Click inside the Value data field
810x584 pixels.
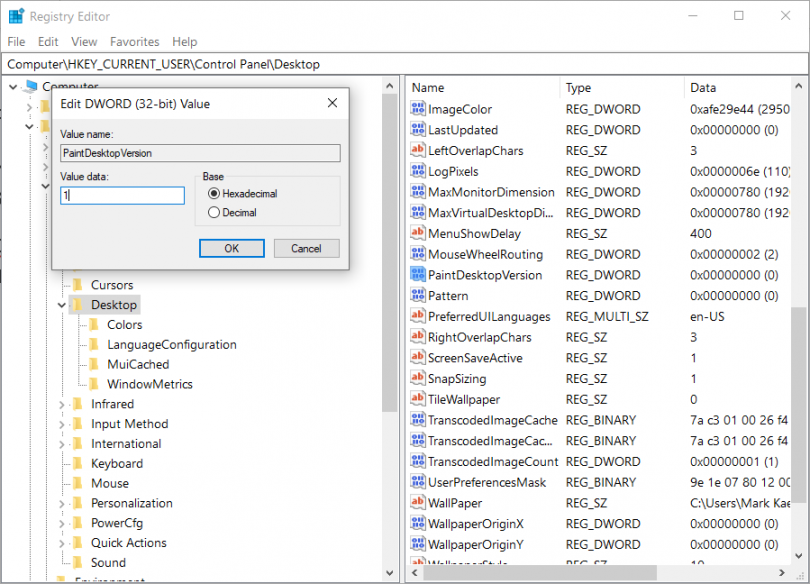[122, 195]
